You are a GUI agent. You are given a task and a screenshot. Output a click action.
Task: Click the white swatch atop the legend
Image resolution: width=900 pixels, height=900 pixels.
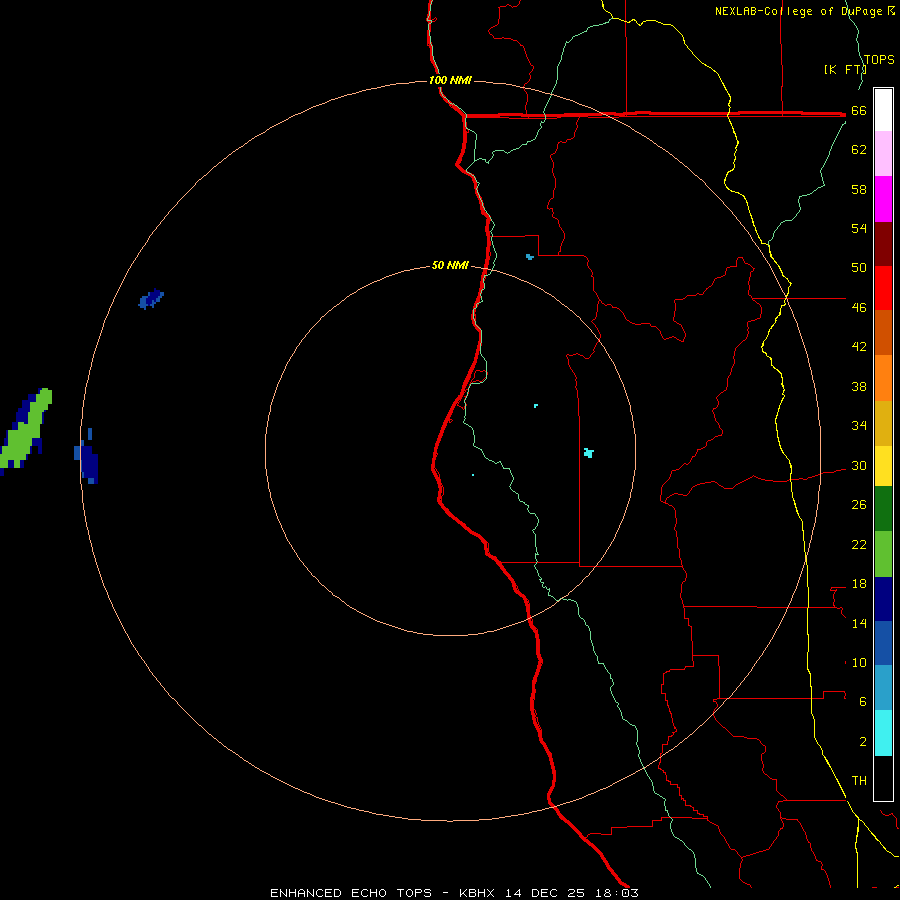[x=883, y=110]
